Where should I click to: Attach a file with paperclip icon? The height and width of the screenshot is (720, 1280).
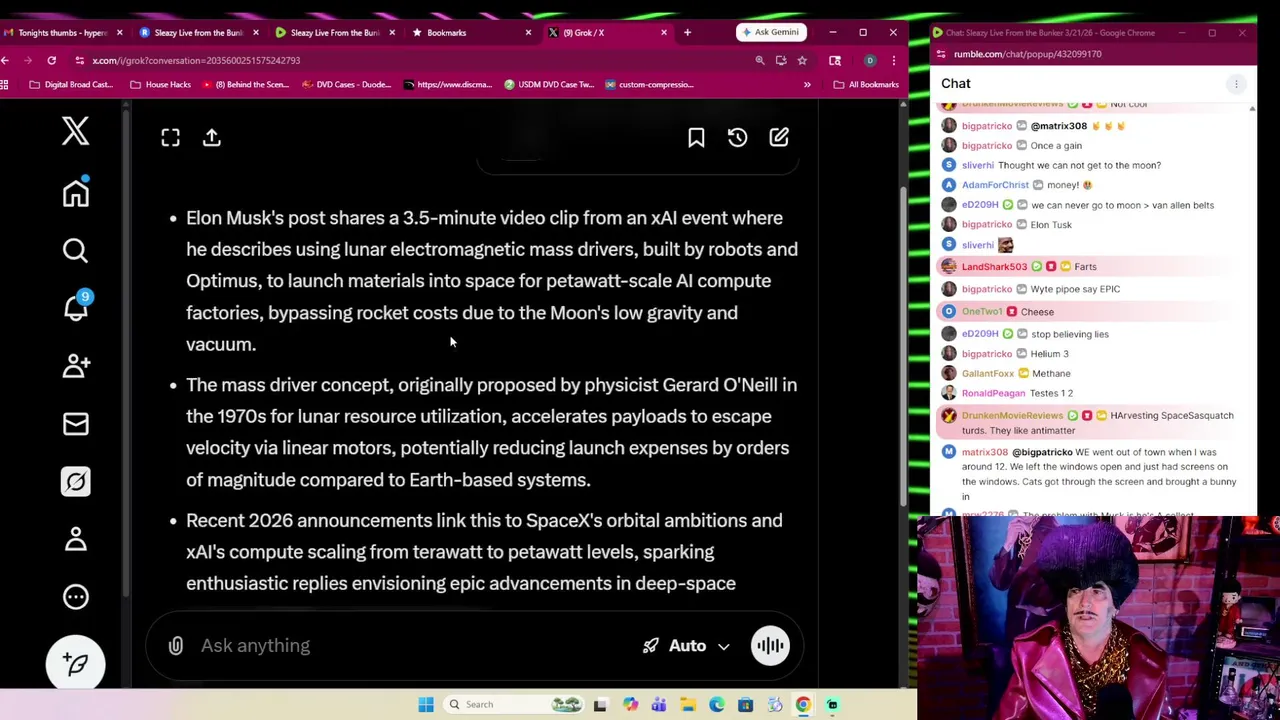[176, 646]
